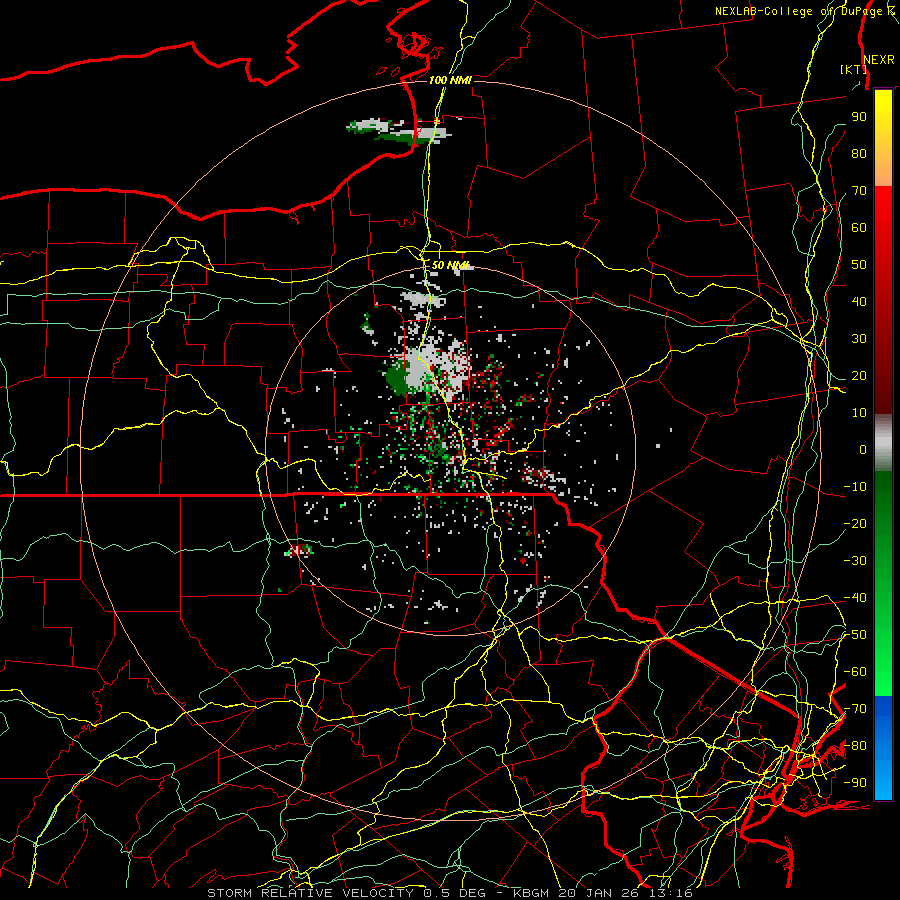Click the "NEXR" label at top right
This screenshot has height=900, width=900.
coord(879,60)
